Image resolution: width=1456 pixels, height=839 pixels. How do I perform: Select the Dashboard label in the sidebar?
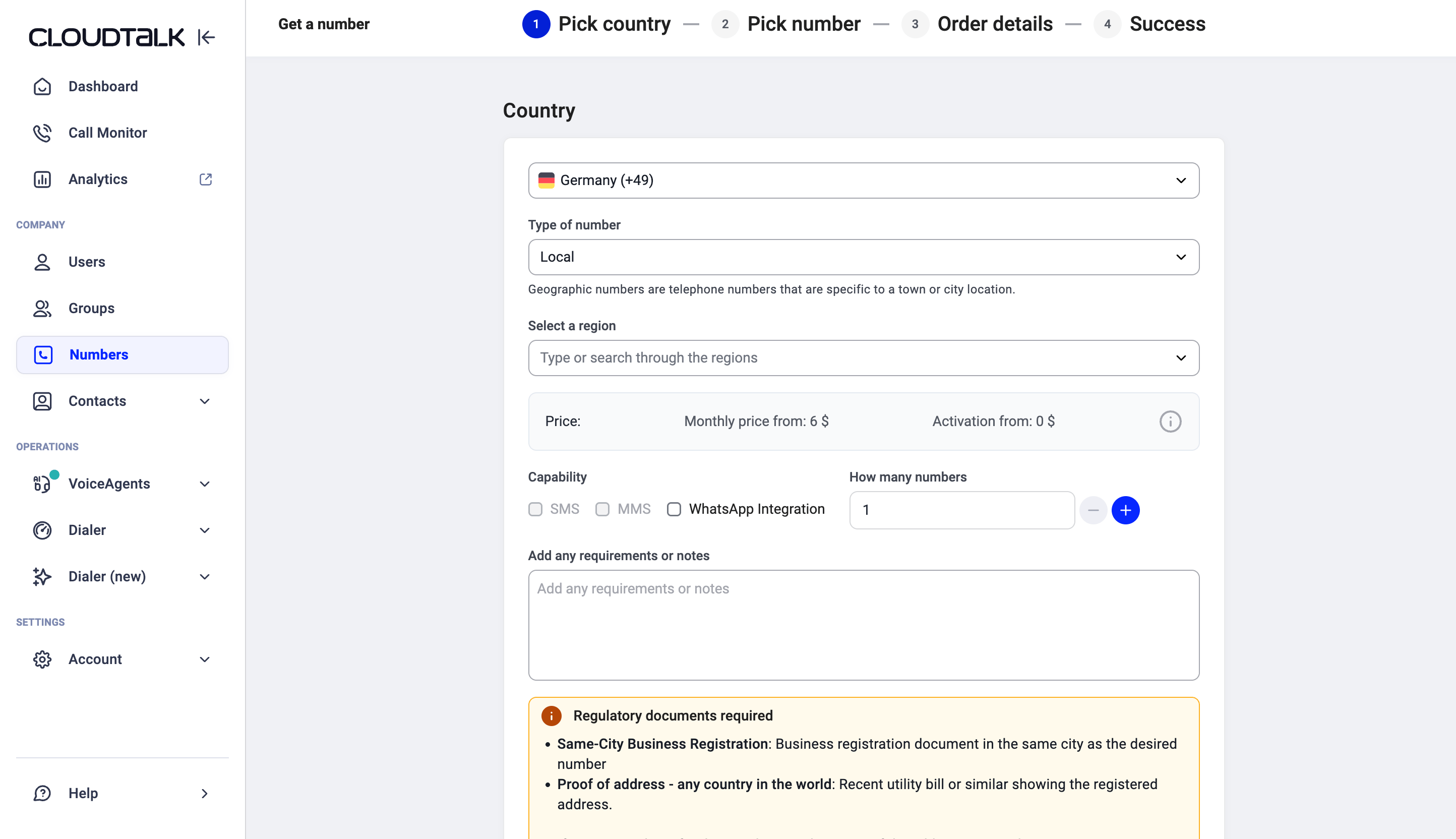coord(103,86)
